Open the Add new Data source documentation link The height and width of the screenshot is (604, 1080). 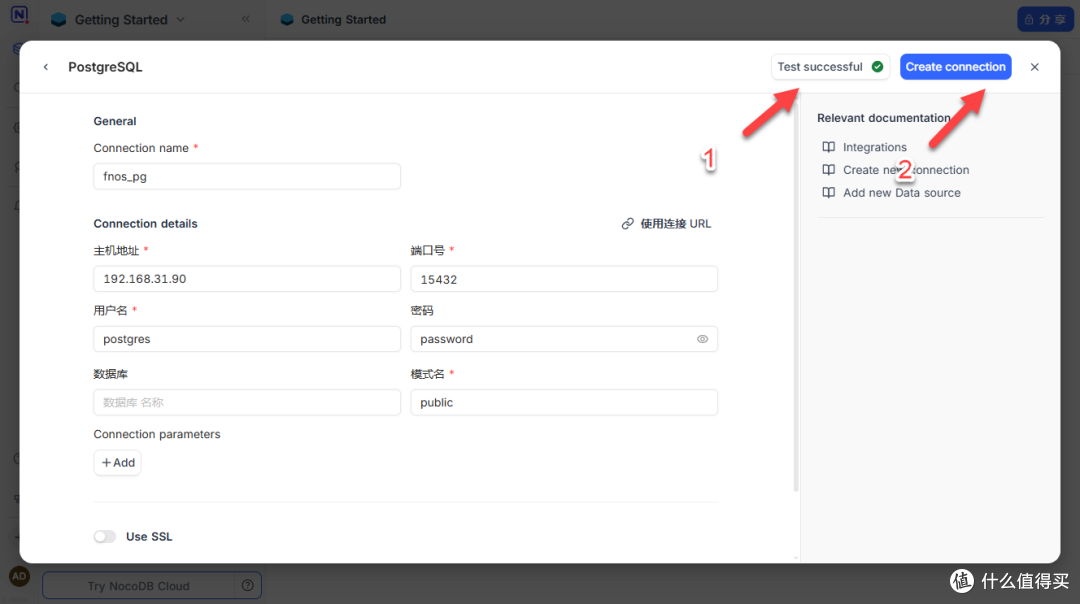[902, 193]
